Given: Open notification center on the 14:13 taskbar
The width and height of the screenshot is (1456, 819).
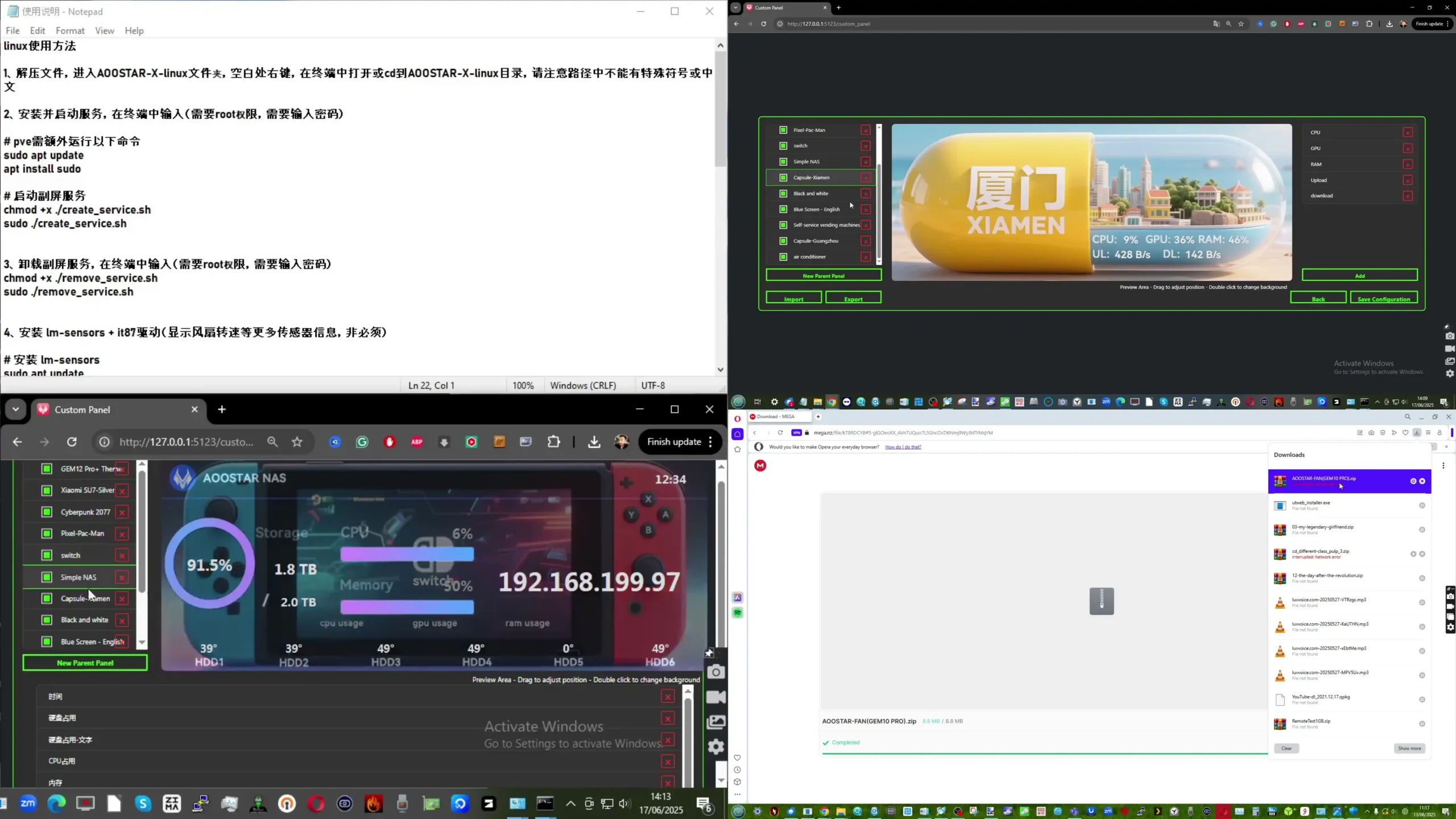Looking at the screenshot, I should (x=705, y=804).
